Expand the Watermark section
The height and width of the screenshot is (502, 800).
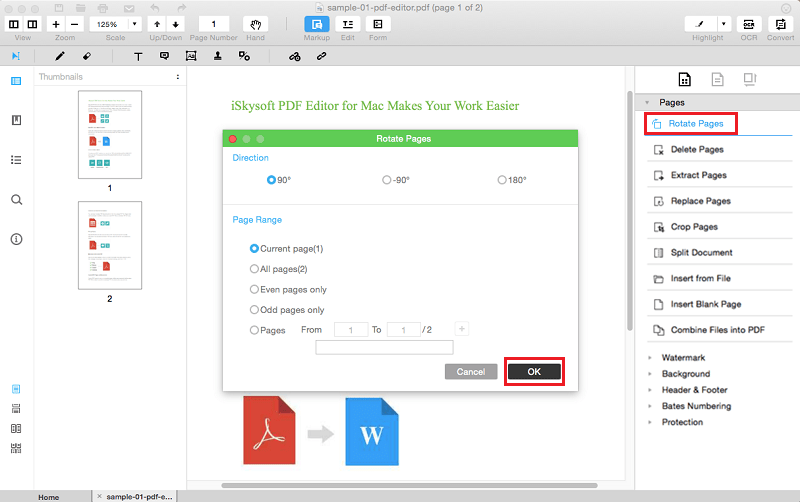click(650, 358)
